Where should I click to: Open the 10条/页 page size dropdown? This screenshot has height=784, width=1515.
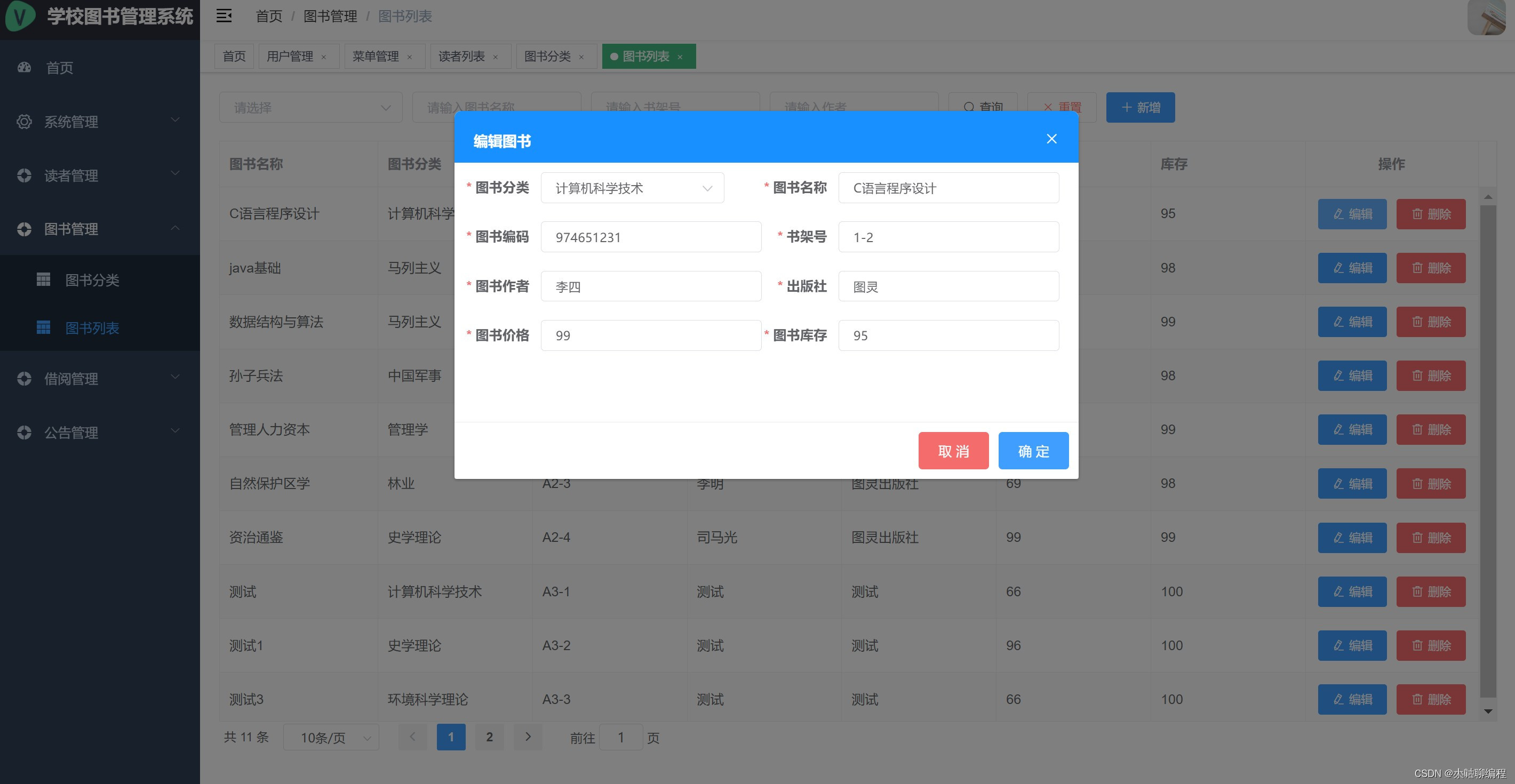click(331, 738)
